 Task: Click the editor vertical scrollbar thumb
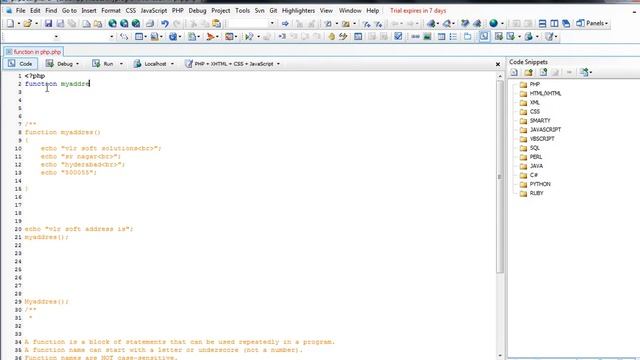500,176
